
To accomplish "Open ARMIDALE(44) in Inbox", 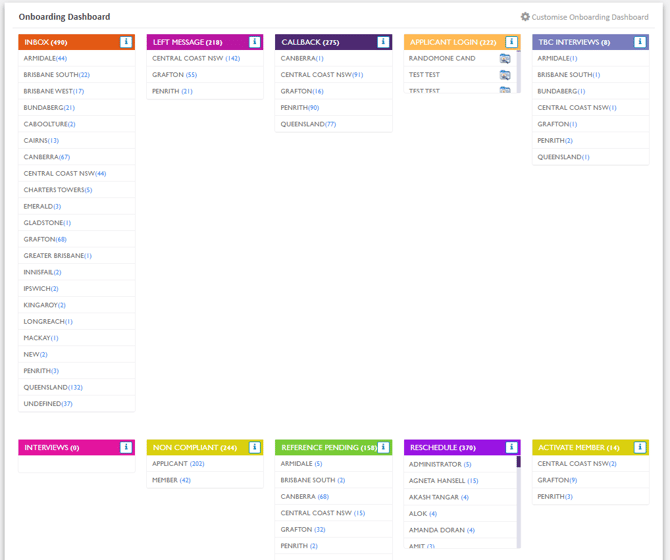I will tap(45, 59).
